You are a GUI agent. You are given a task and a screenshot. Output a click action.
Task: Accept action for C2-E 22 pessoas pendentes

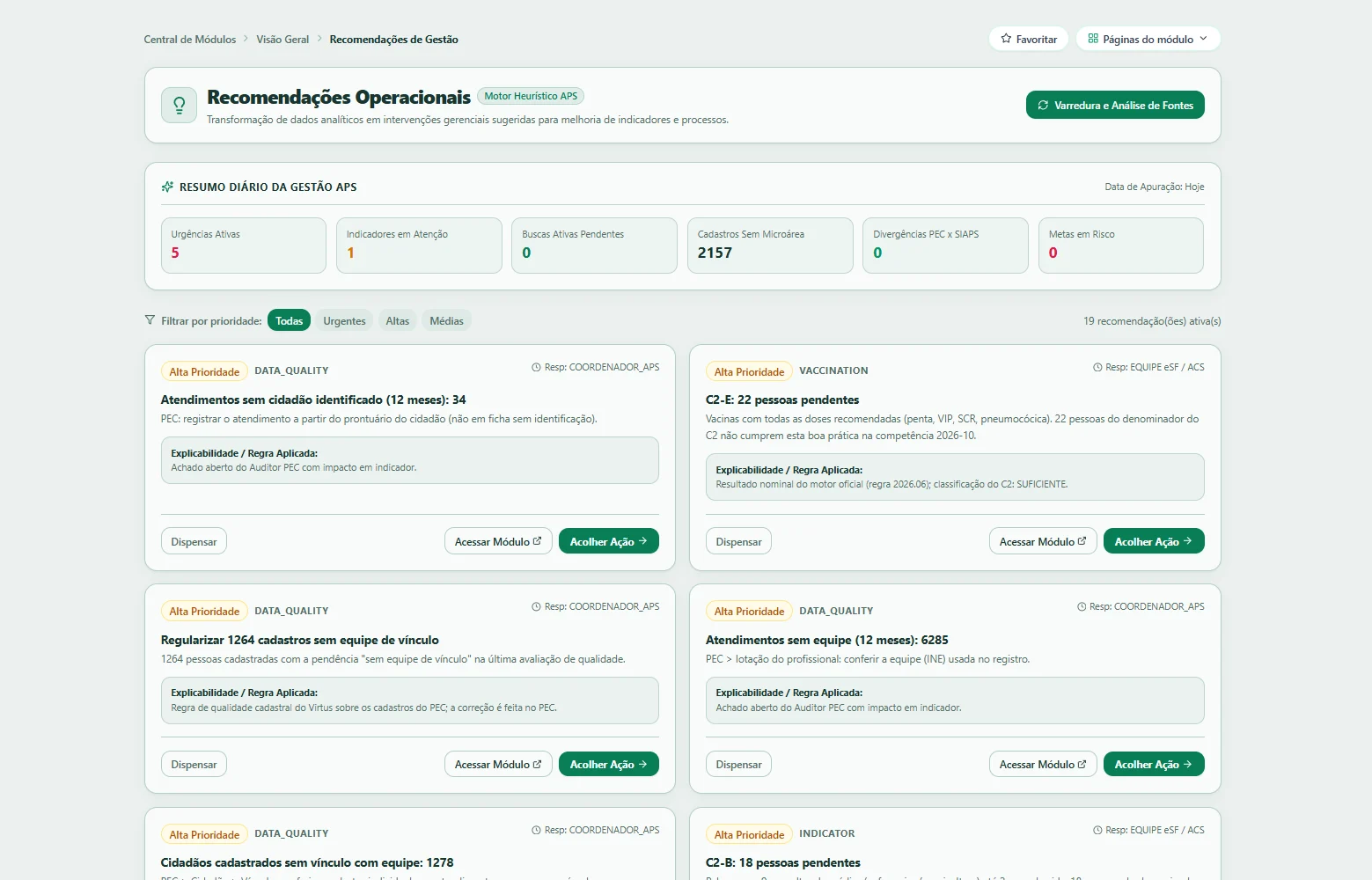[1154, 541]
